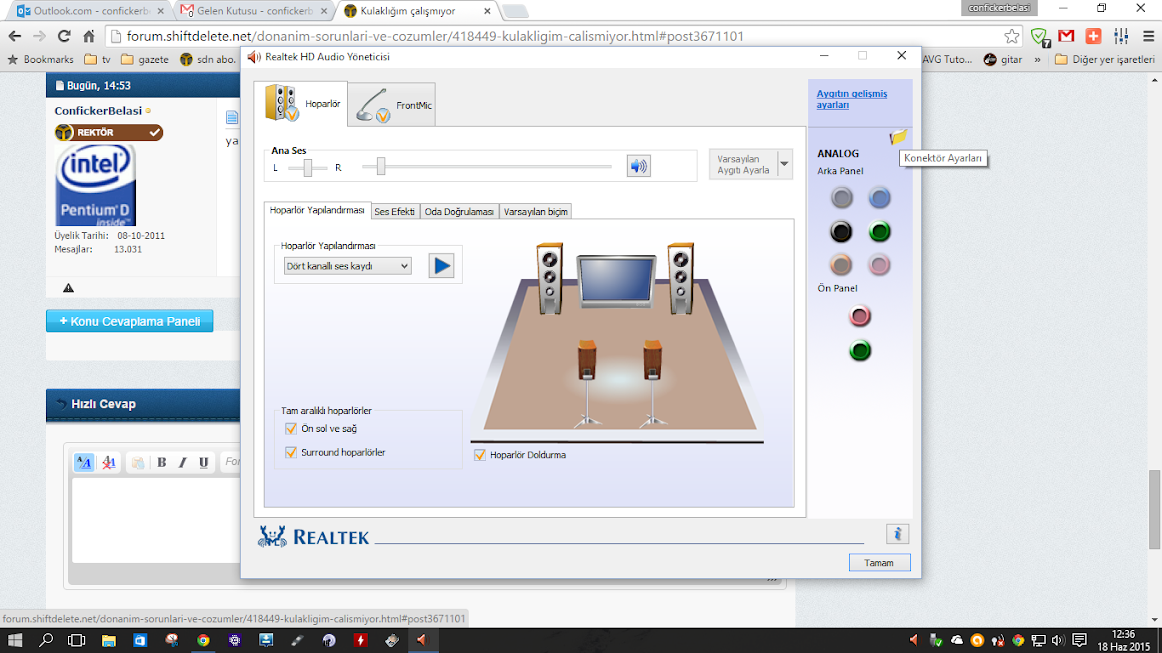Play the speaker configuration test
Screen dimensions: 1162x653
coord(441,265)
